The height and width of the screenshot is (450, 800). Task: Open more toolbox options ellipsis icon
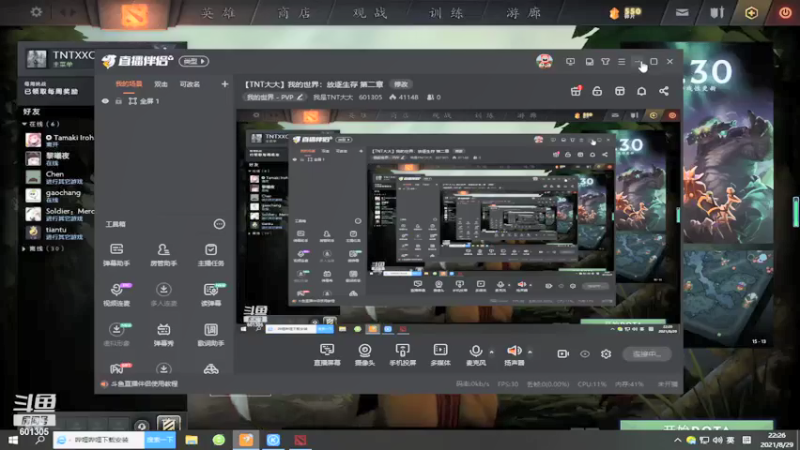click(x=219, y=224)
